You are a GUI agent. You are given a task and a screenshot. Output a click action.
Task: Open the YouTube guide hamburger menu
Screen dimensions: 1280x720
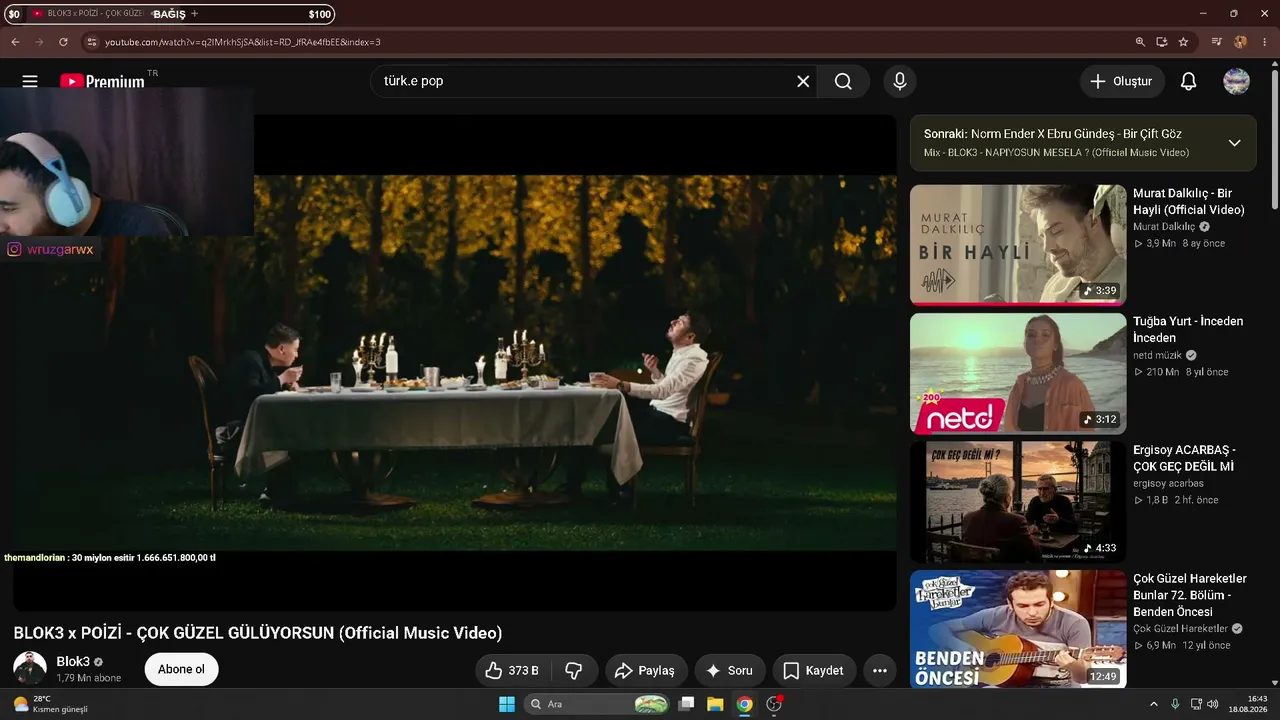[30, 81]
